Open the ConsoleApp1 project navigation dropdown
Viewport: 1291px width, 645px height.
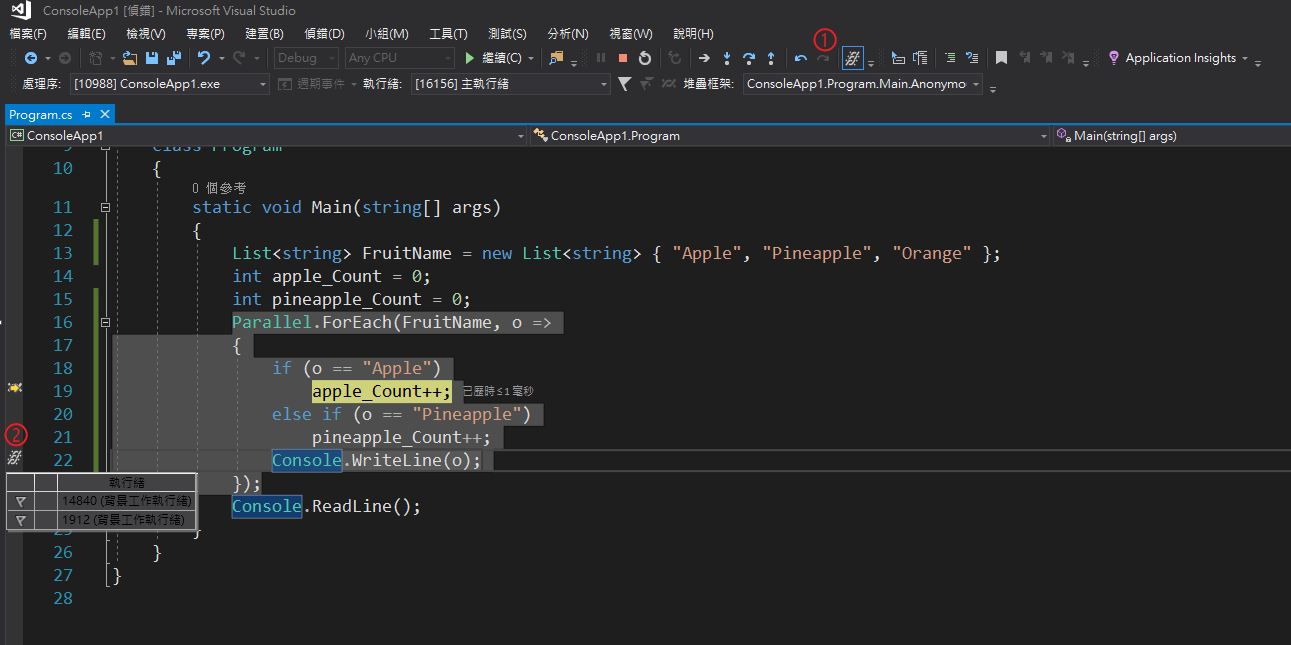coord(267,135)
